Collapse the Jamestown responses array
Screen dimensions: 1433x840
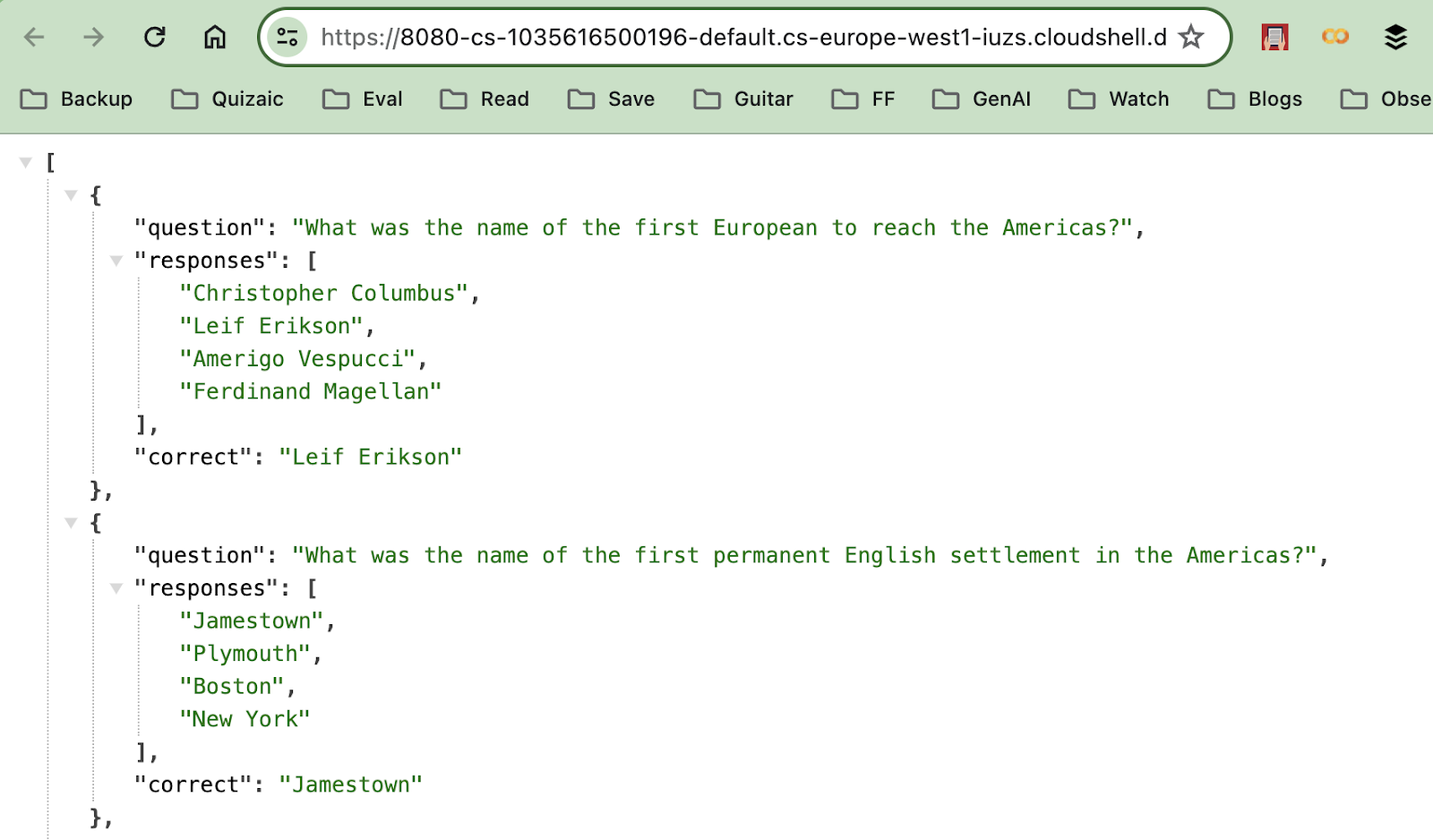tap(116, 588)
